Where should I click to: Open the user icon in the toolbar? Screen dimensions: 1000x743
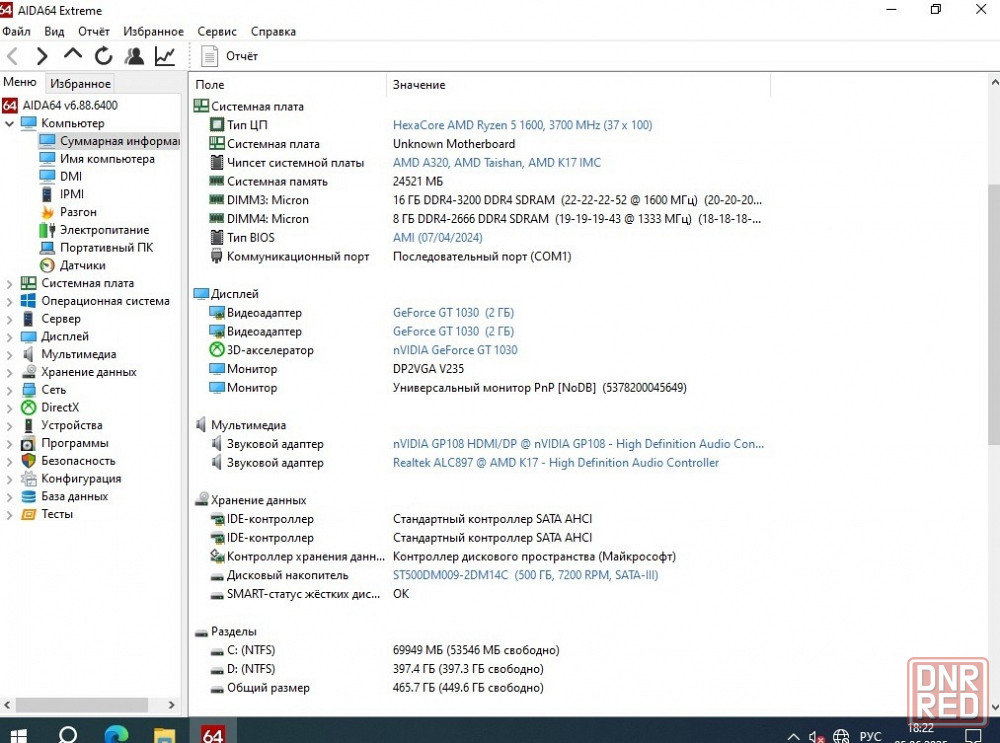tap(134, 56)
